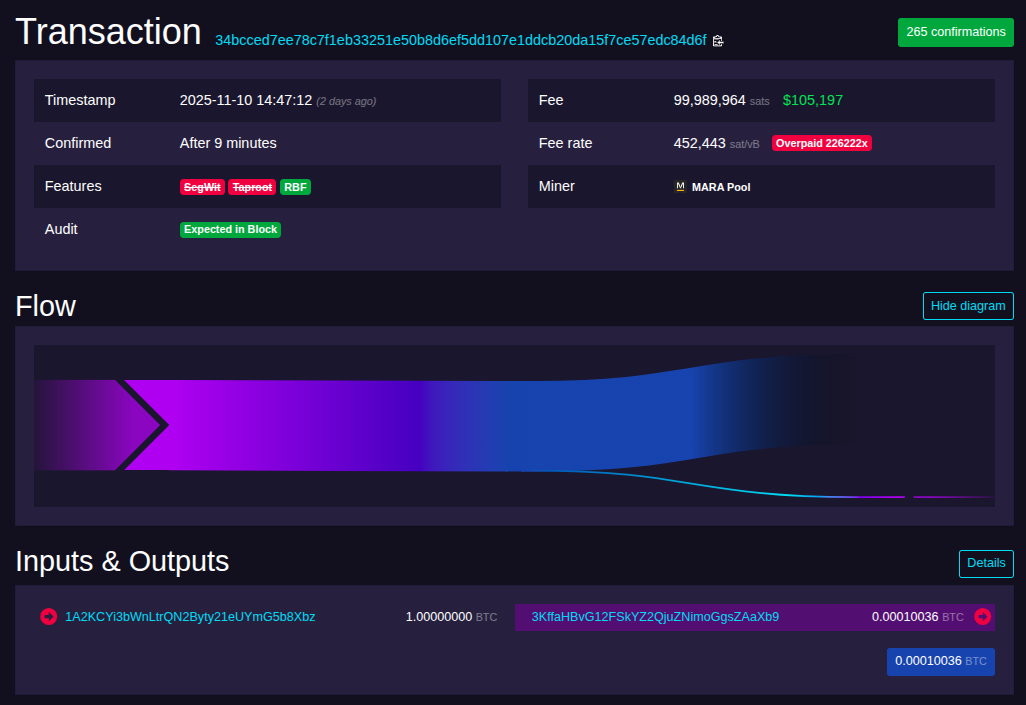Screen dimensions: 1026x705
Task: Click the 265 confirmations badge
Action: point(955,32)
